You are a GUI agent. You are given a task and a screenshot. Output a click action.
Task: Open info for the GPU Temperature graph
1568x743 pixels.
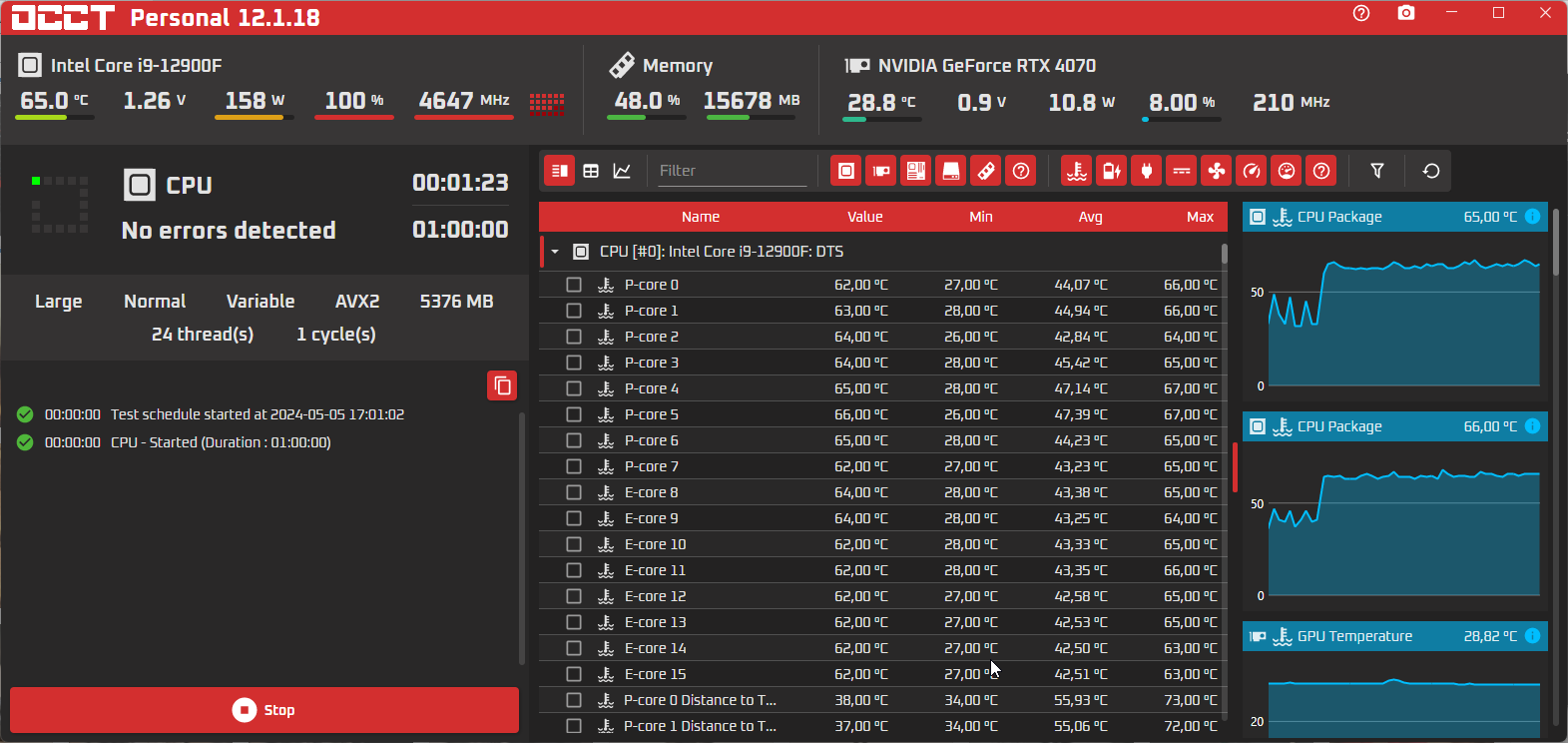pos(1533,636)
